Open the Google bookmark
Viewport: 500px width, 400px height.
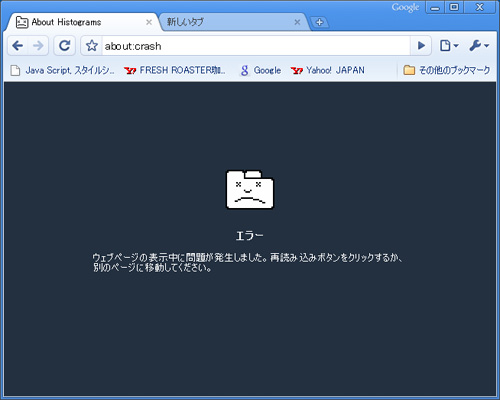tap(261, 70)
